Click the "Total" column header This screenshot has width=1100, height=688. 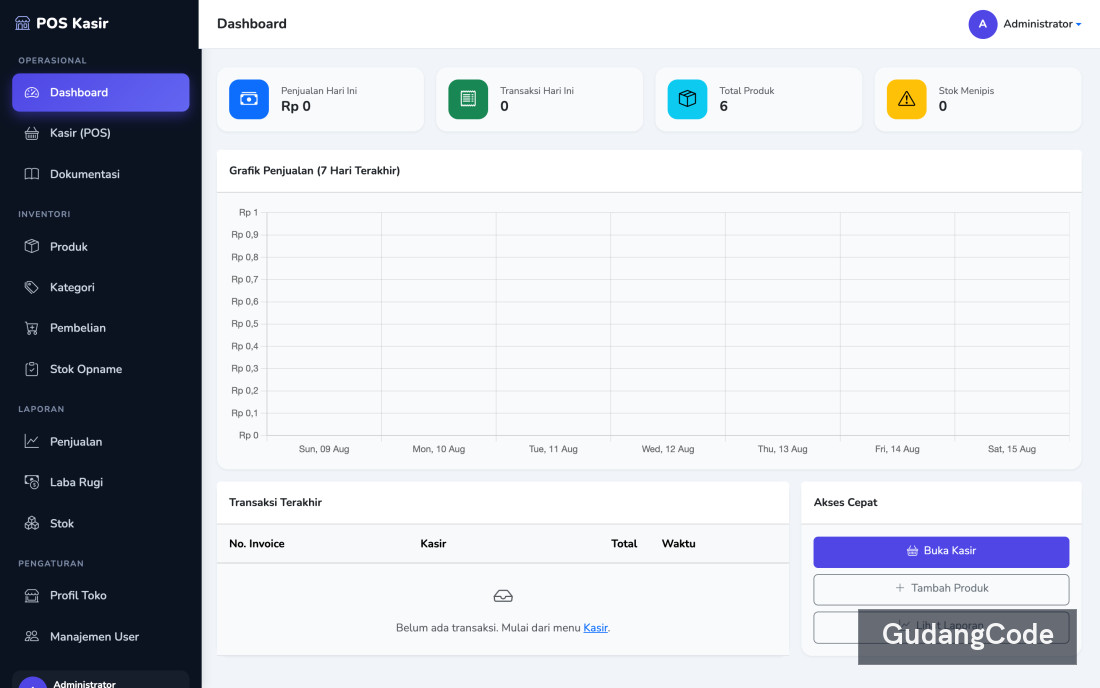(x=624, y=544)
